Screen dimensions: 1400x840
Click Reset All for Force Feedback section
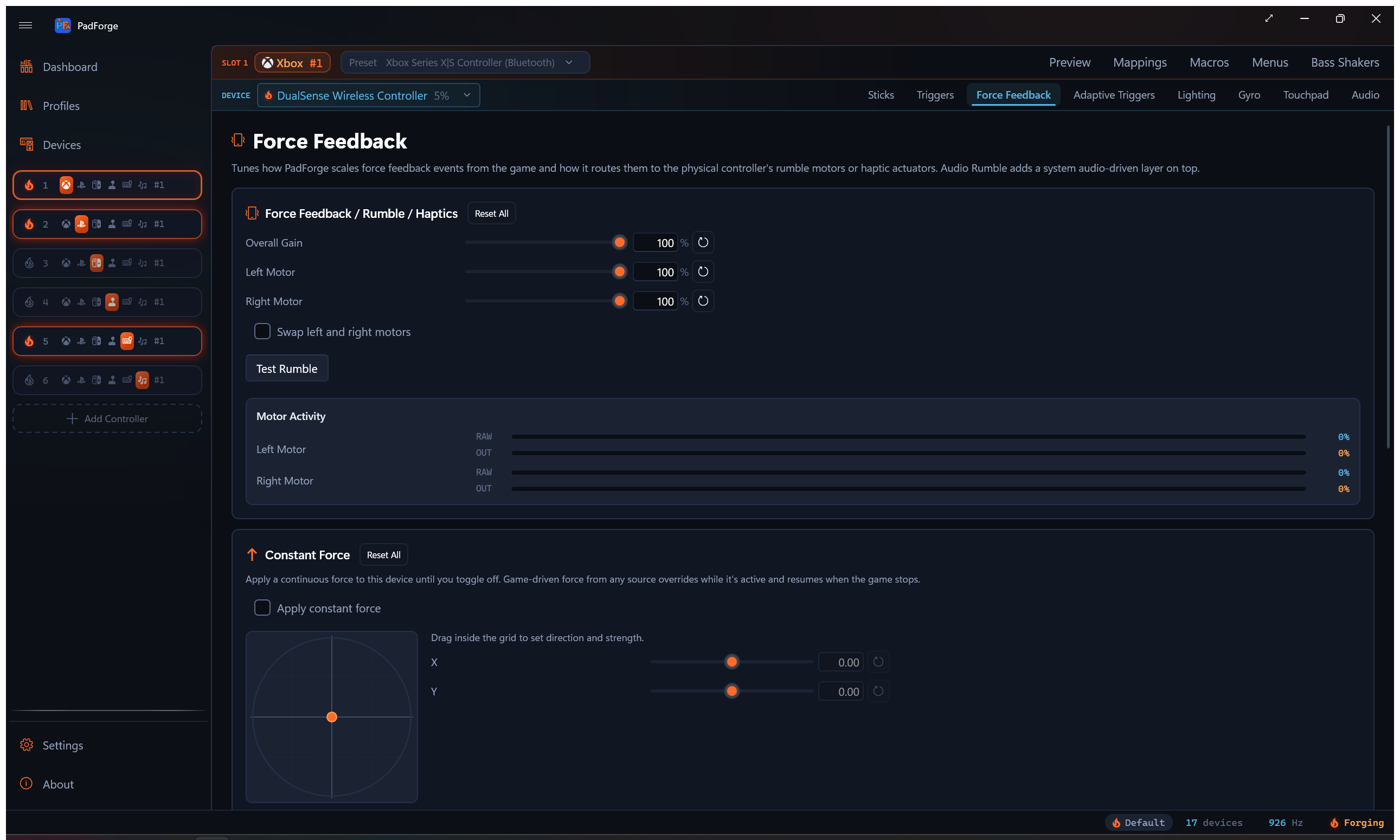492,214
